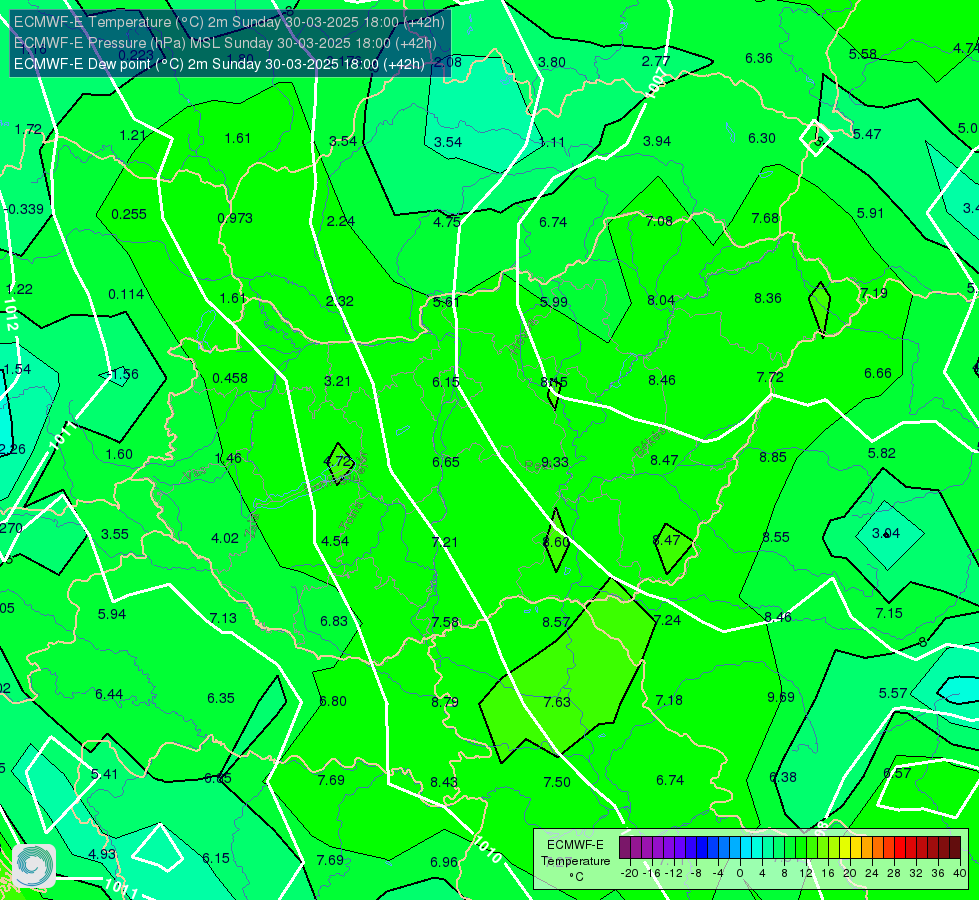Click the 9.33 temperature value
The height and width of the screenshot is (900, 979).
(554, 462)
